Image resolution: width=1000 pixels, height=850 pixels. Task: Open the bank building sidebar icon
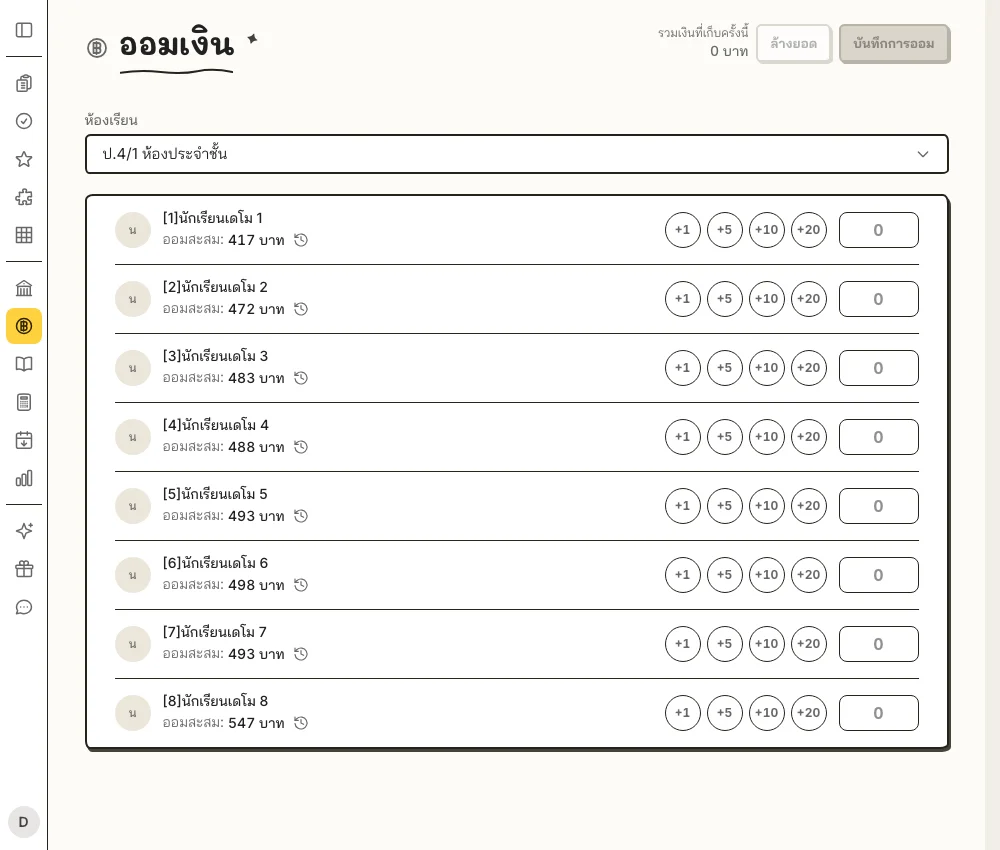point(24,288)
